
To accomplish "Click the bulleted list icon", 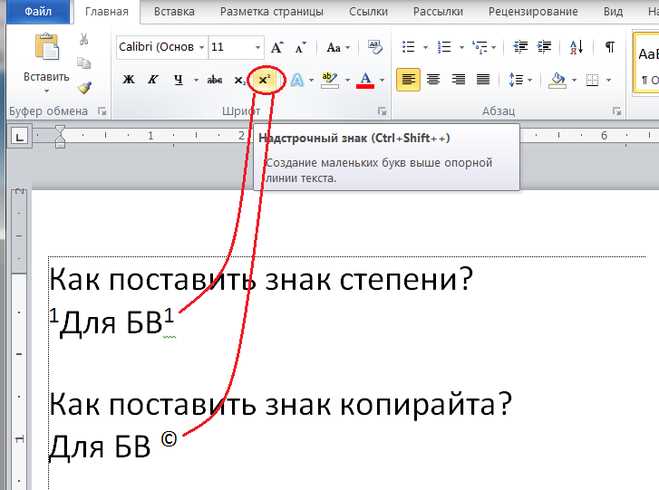I will tap(409, 47).
